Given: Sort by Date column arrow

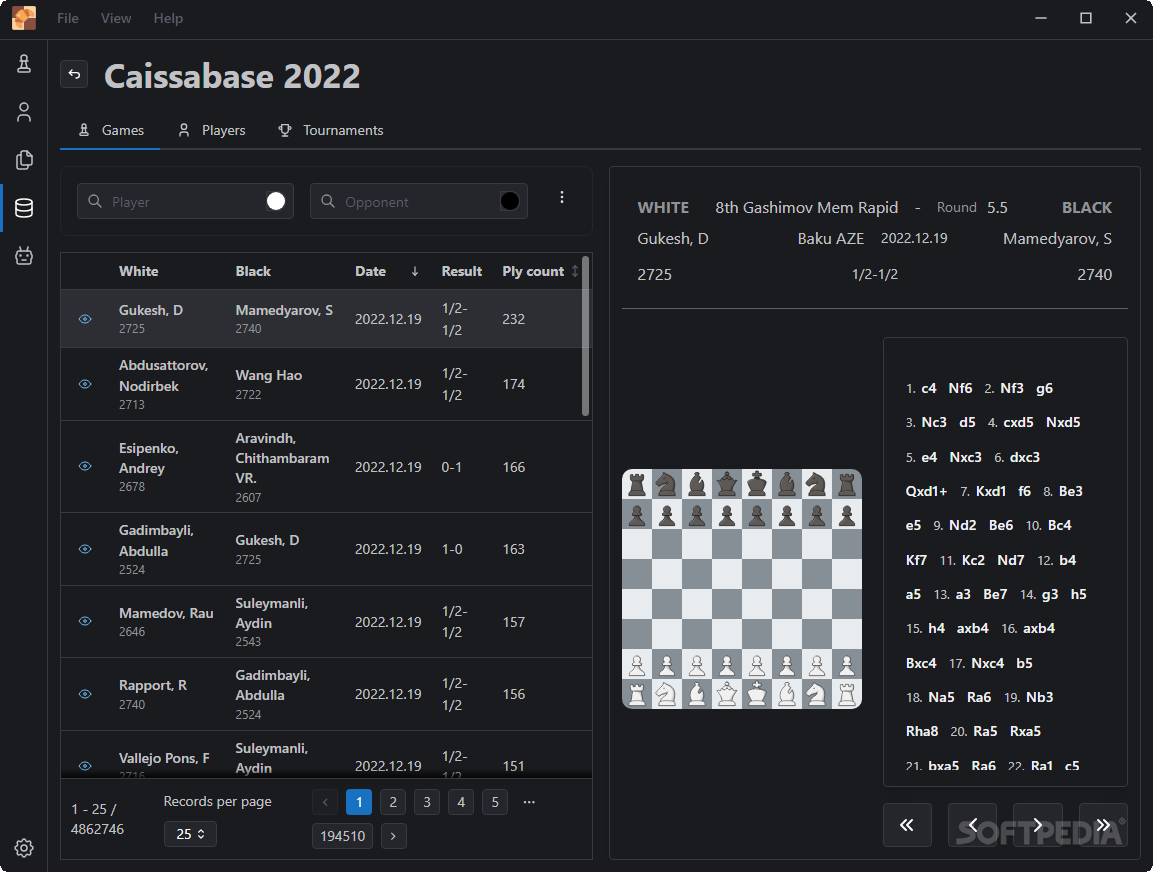Looking at the screenshot, I should (x=415, y=271).
